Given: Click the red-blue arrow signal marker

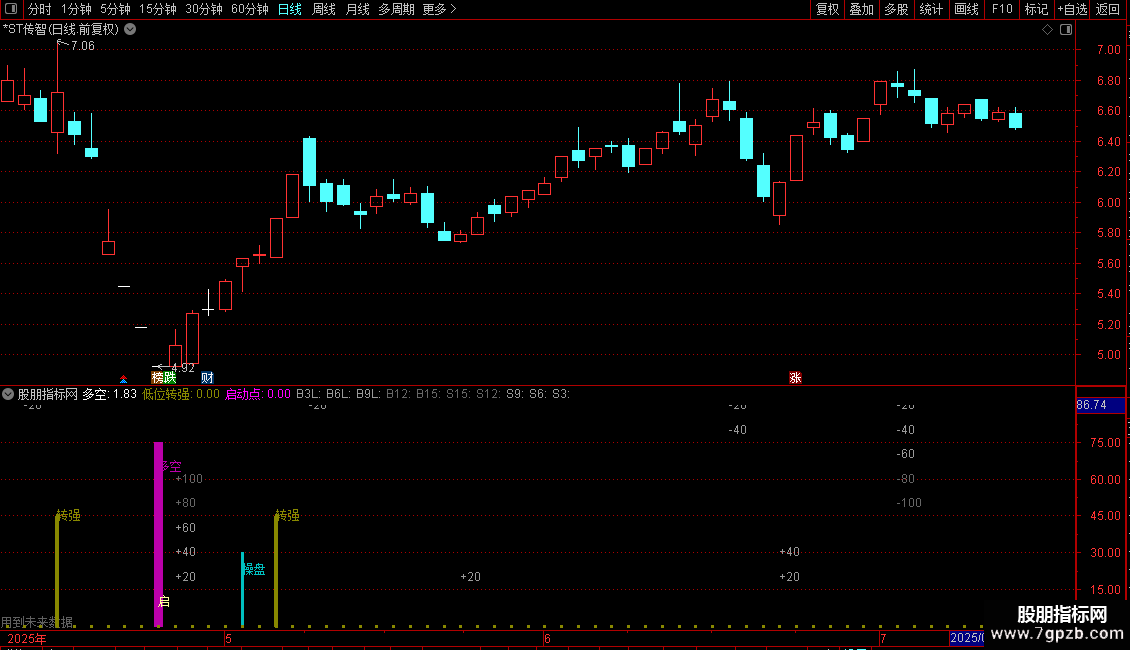Looking at the screenshot, I should pos(123,379).
